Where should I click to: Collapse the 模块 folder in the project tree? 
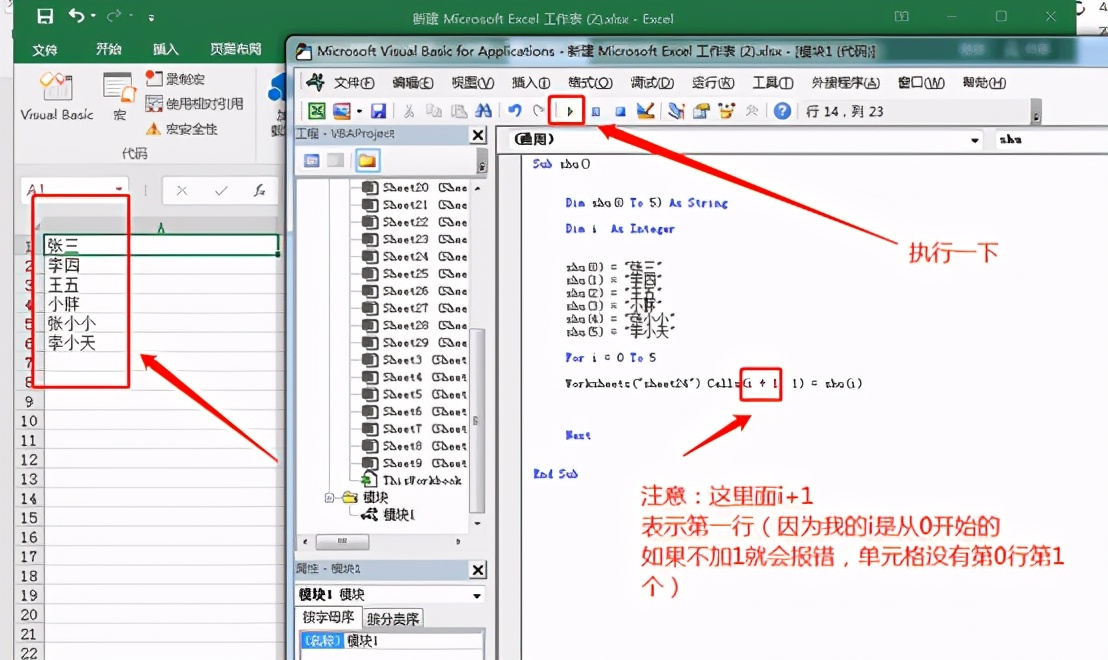point(329,497)
